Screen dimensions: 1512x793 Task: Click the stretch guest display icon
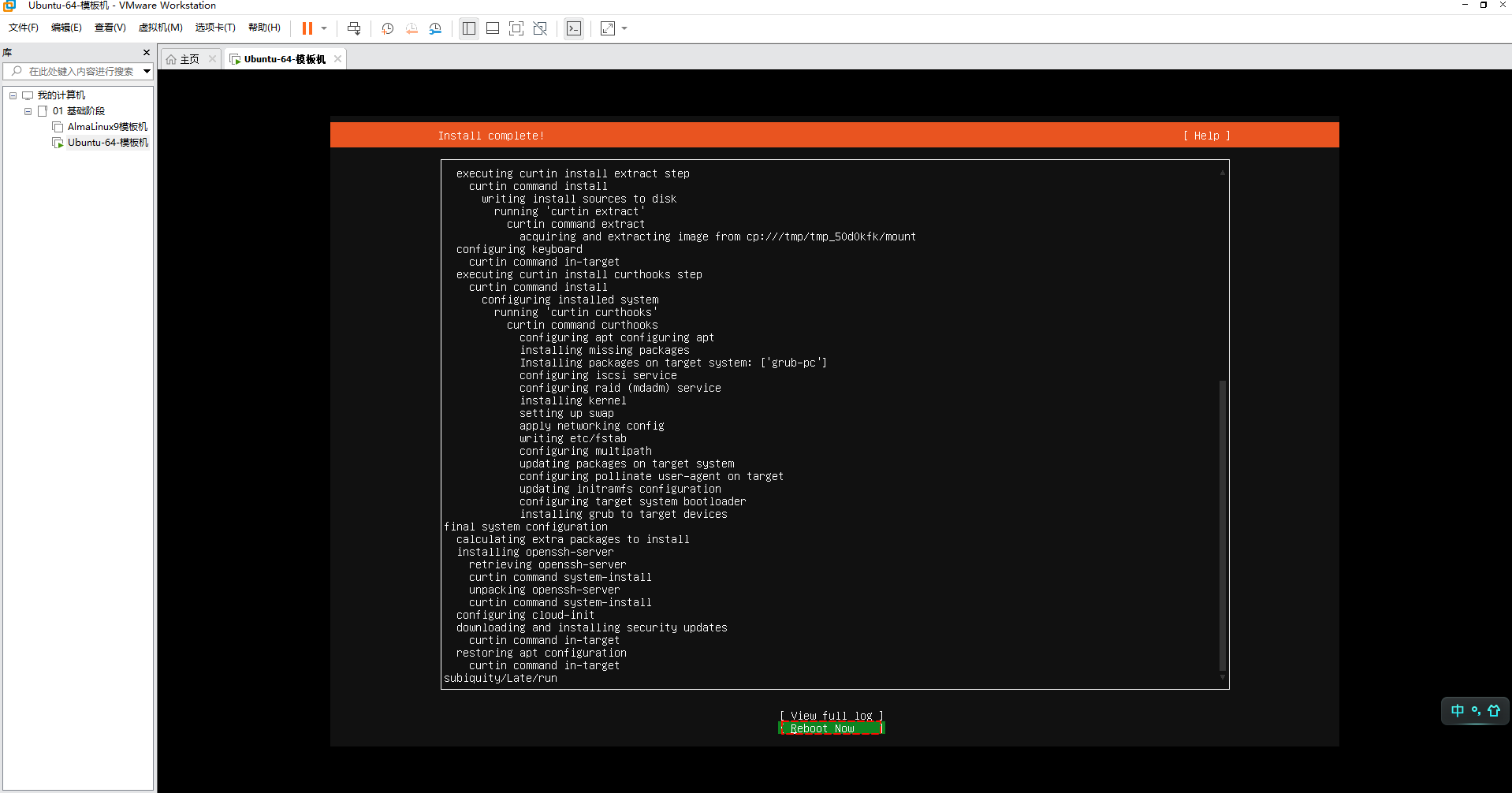(x=608, y=28)
